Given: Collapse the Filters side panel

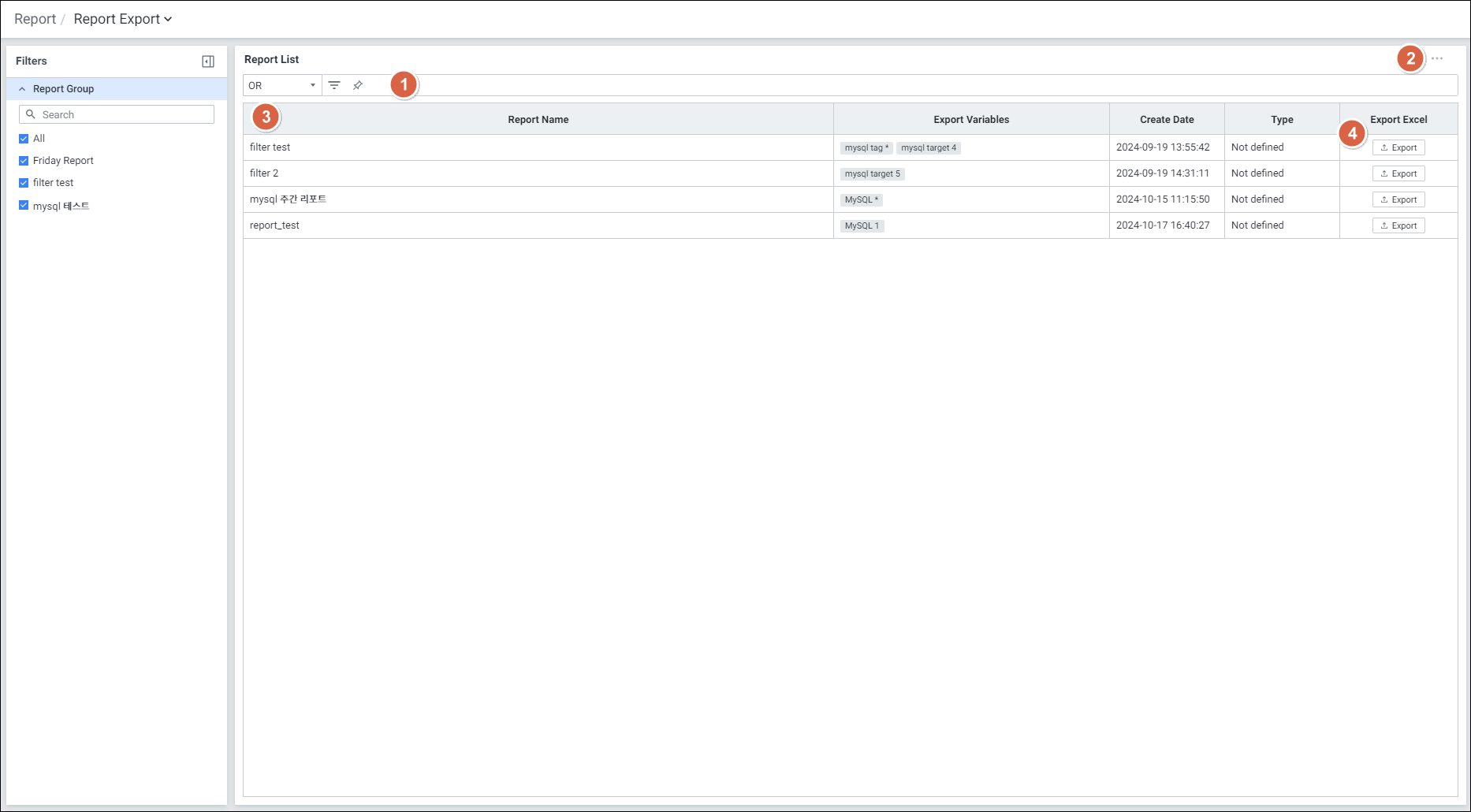Looking at the screenshot, I should 208,61.
